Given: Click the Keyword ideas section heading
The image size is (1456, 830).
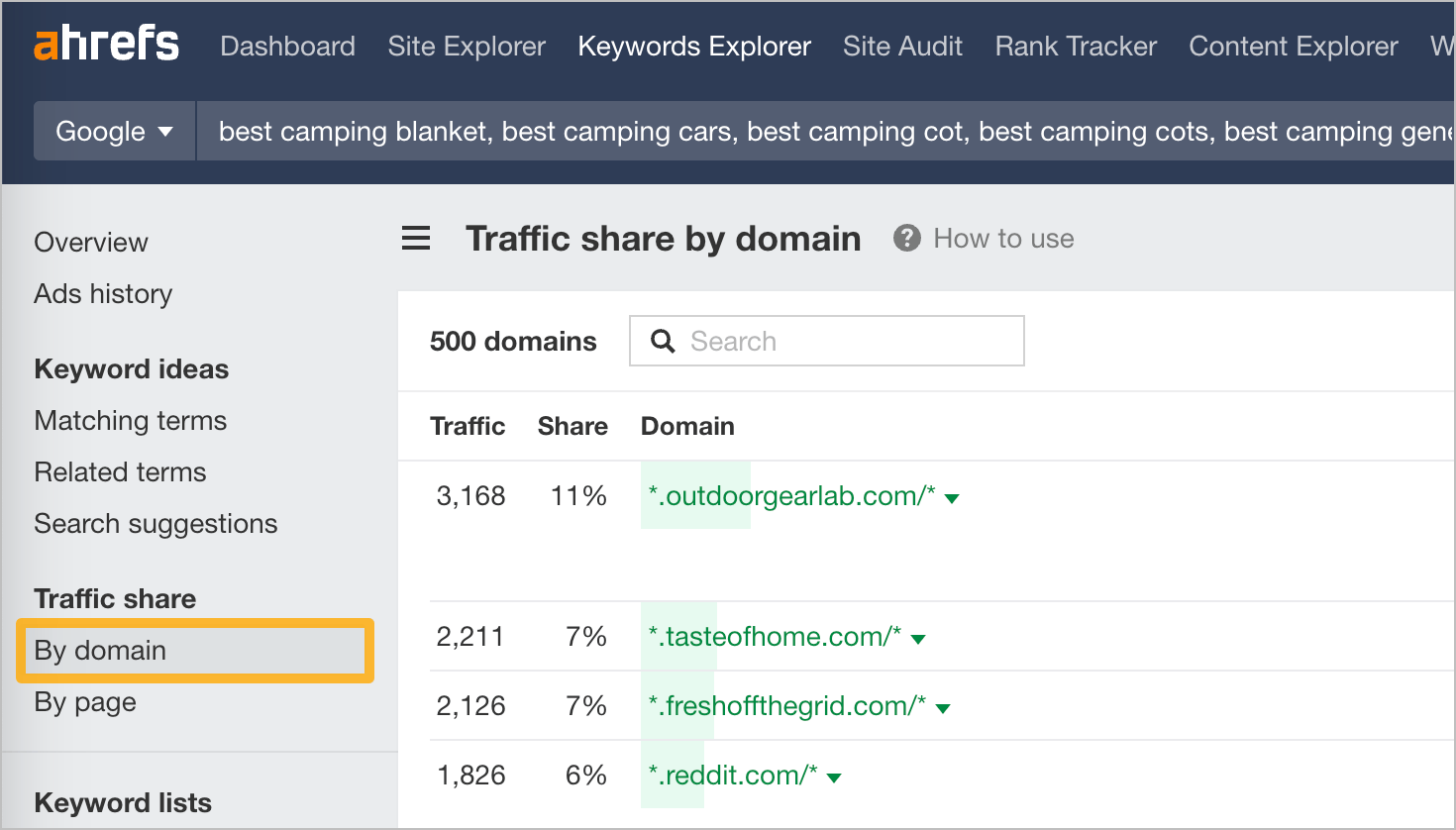Looking at the screenshot, I should [x=132, y=369].
